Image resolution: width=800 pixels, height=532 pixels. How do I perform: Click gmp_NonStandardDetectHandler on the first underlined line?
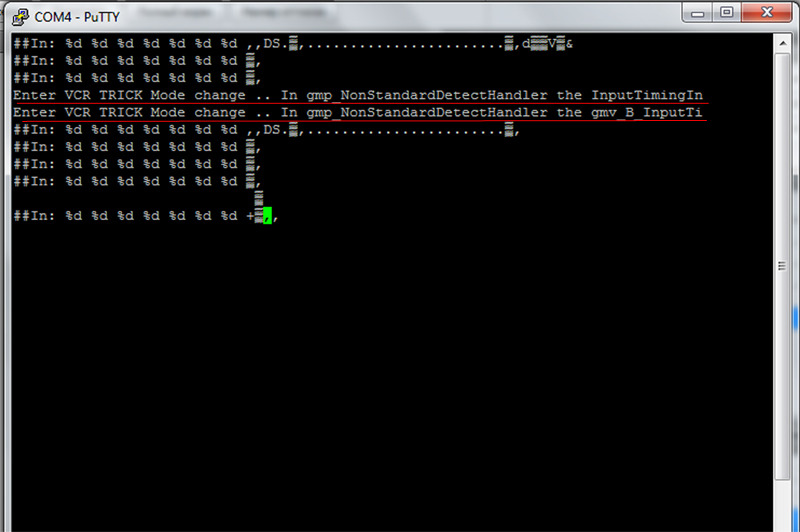click(427, 95)
